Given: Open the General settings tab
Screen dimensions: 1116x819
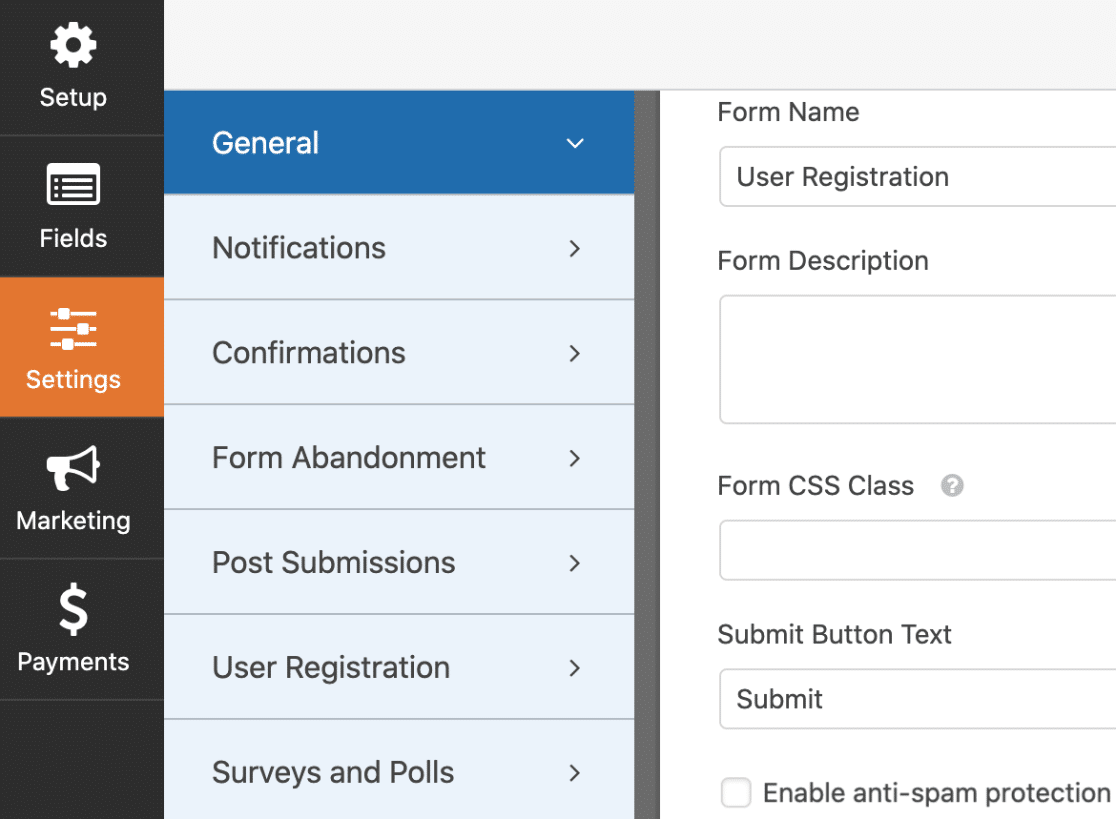Looking at the screenshot, I should click(x=399, y=142).
